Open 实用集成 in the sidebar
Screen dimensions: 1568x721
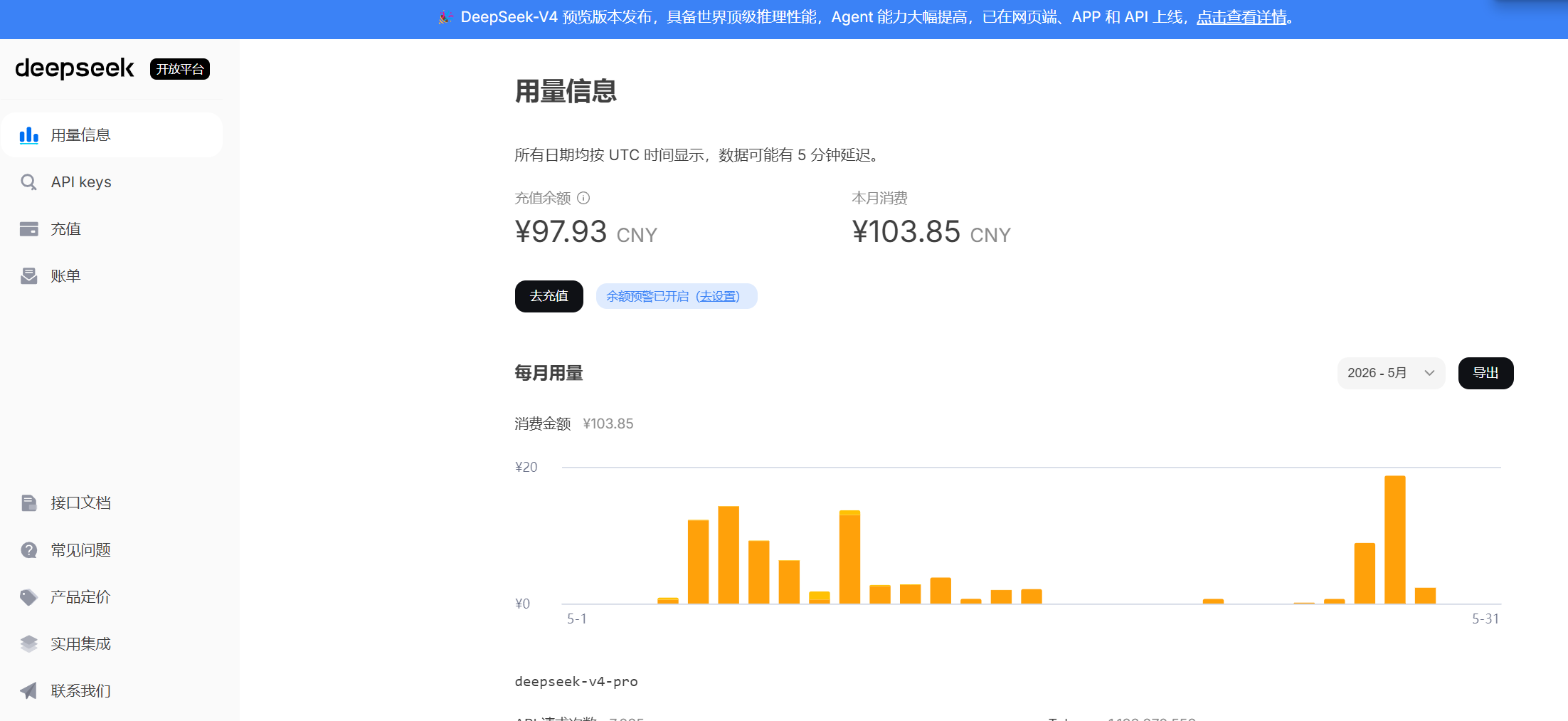tap(112, 644)
